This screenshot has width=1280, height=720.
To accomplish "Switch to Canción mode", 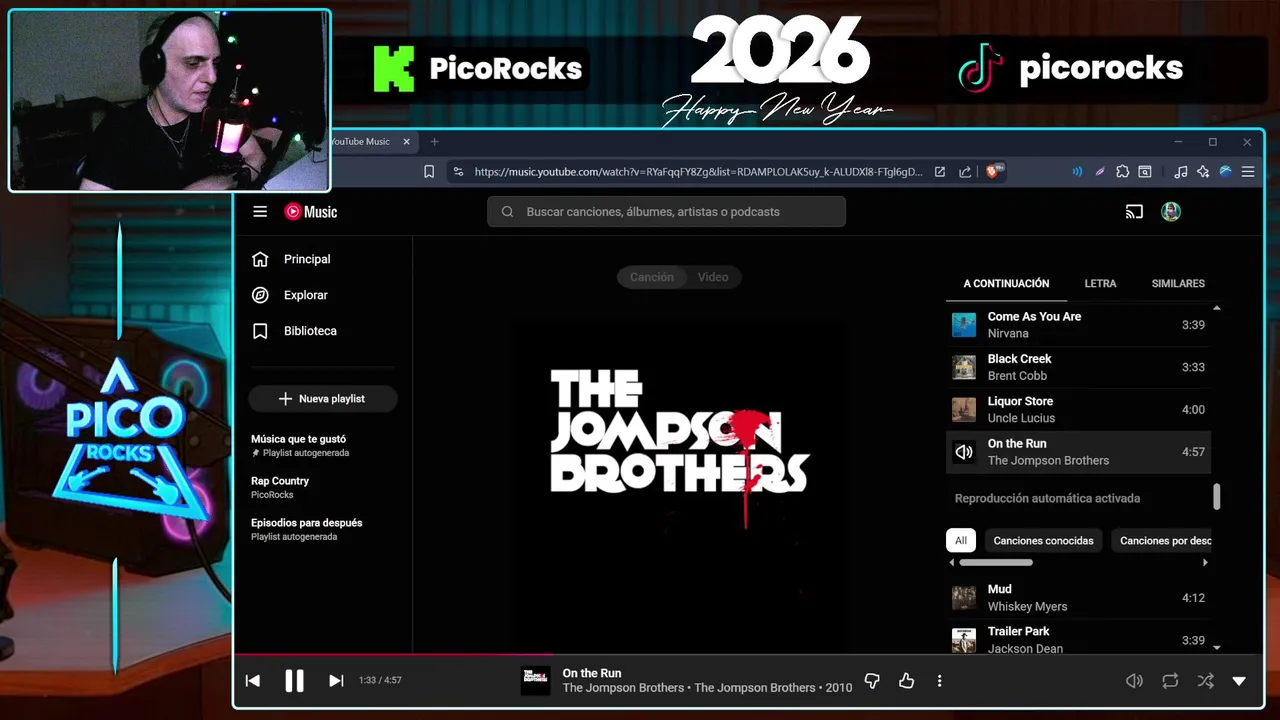I will tap(651, 277).
